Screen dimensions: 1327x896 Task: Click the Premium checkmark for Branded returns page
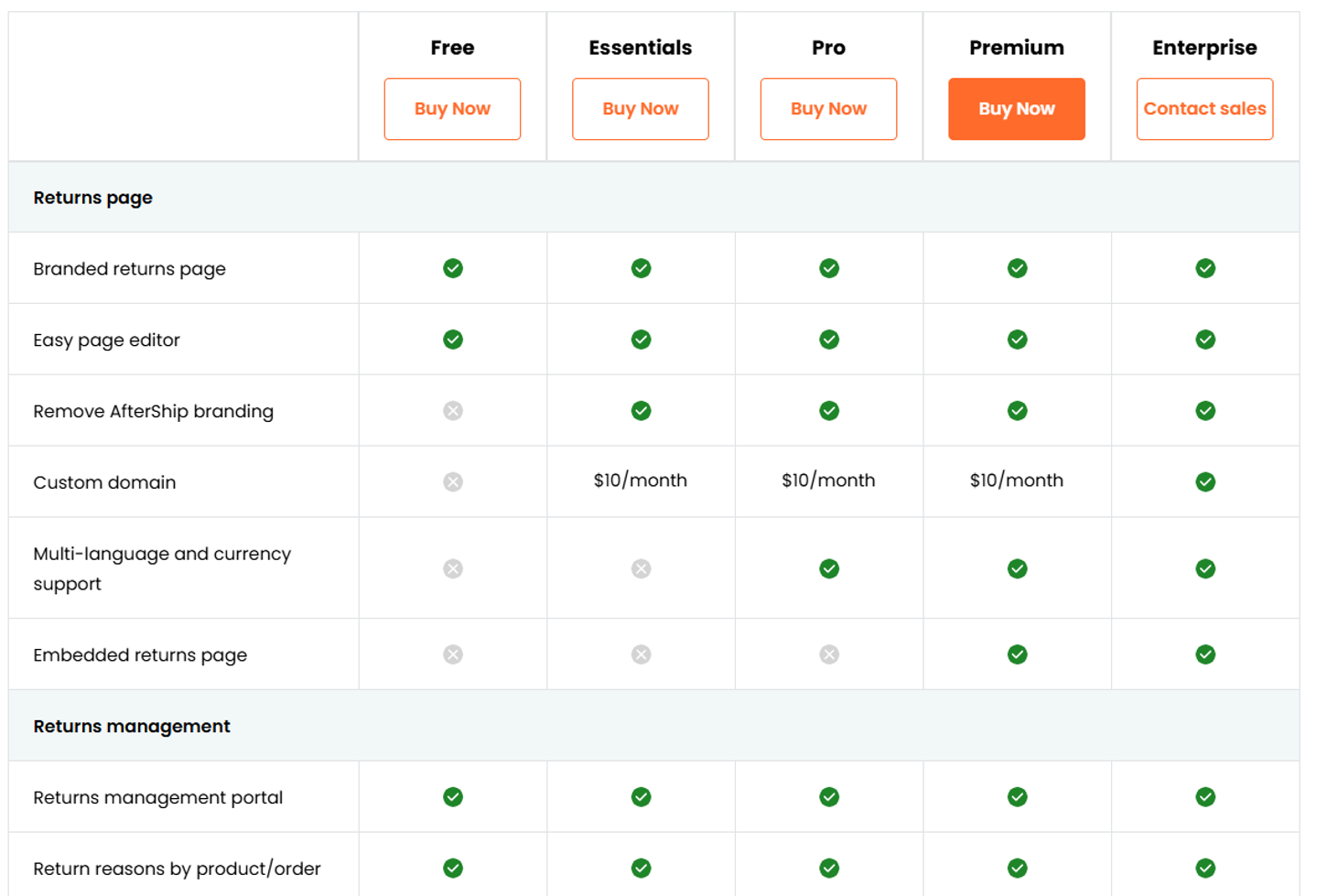pyautogui.click(x=1018, y=268)
